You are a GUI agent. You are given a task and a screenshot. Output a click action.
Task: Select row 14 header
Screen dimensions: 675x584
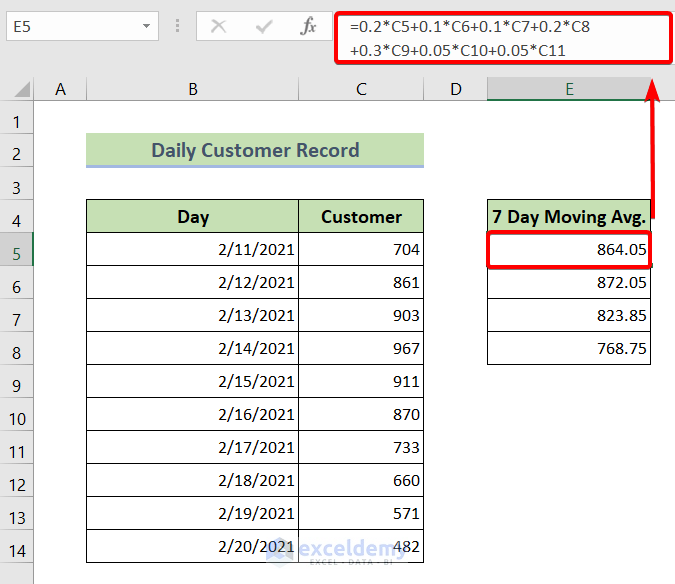16,552
